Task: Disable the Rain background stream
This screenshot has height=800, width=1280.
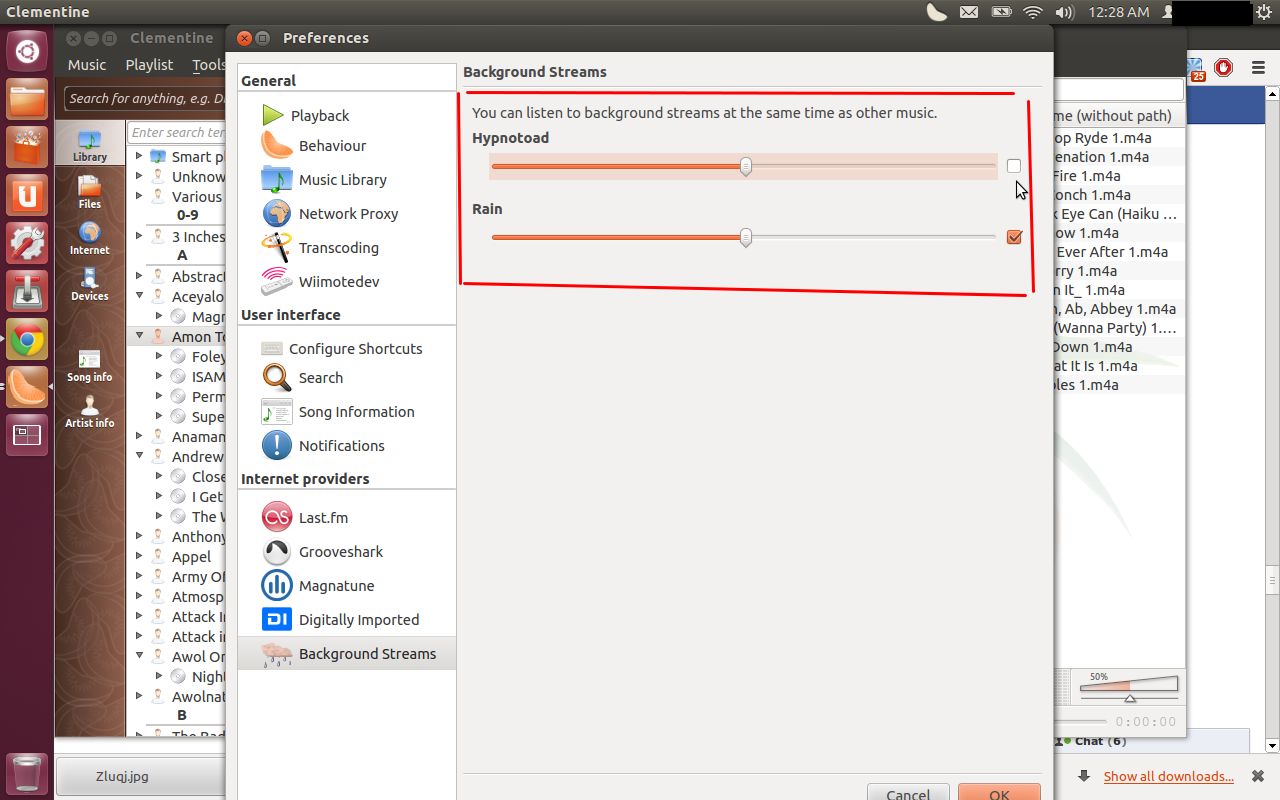Action: [1014, 237]
